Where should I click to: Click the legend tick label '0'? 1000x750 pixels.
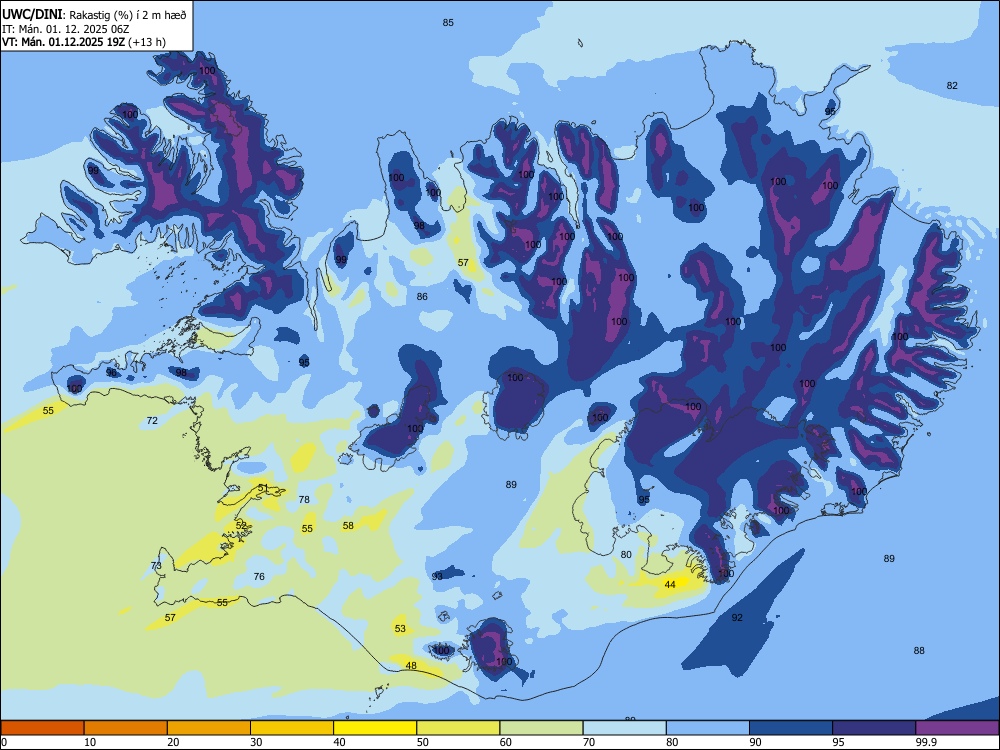tap(4, 742)
